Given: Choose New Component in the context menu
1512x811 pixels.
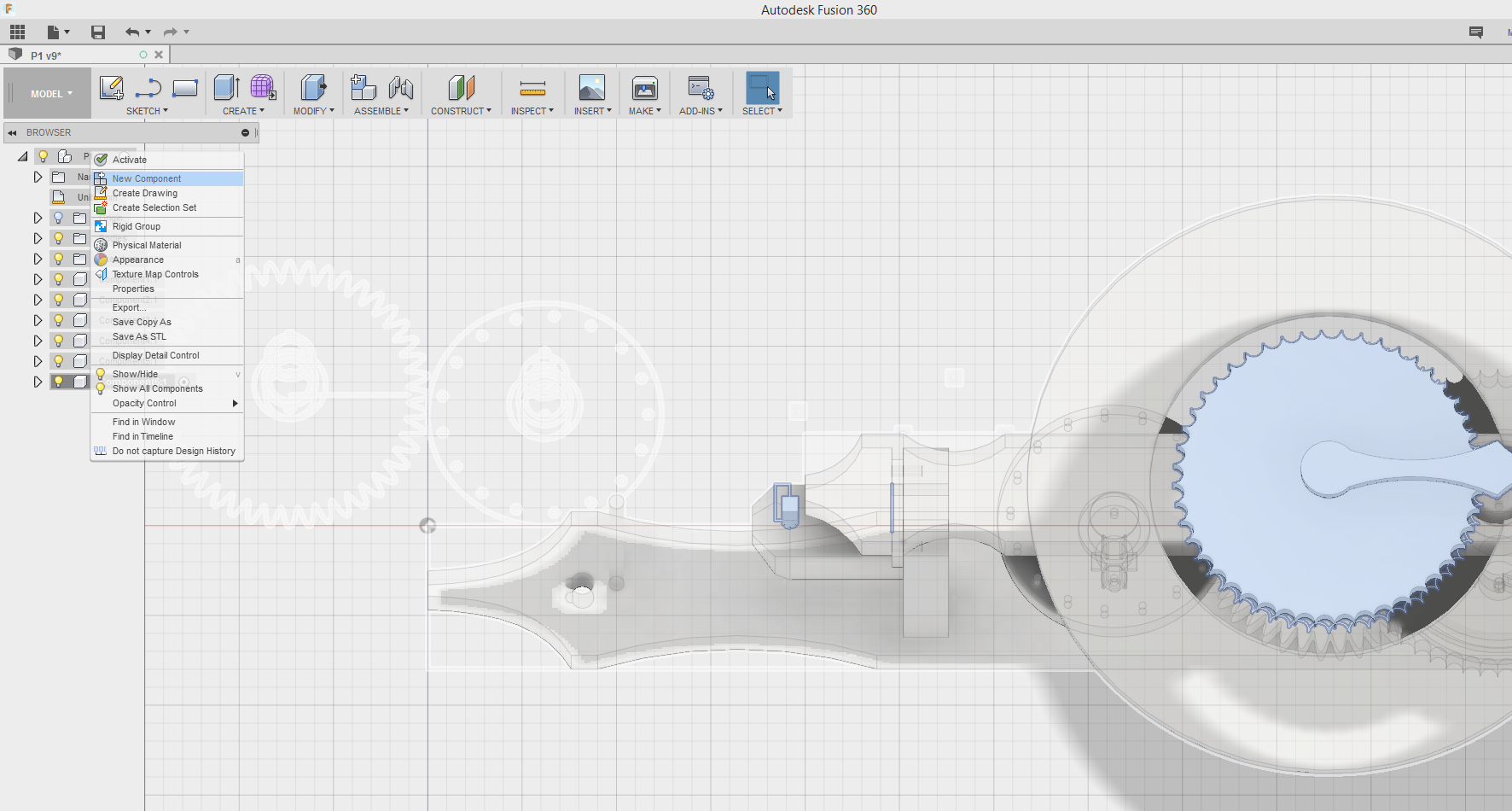Looking at the screenshot, I should (167, 178).
